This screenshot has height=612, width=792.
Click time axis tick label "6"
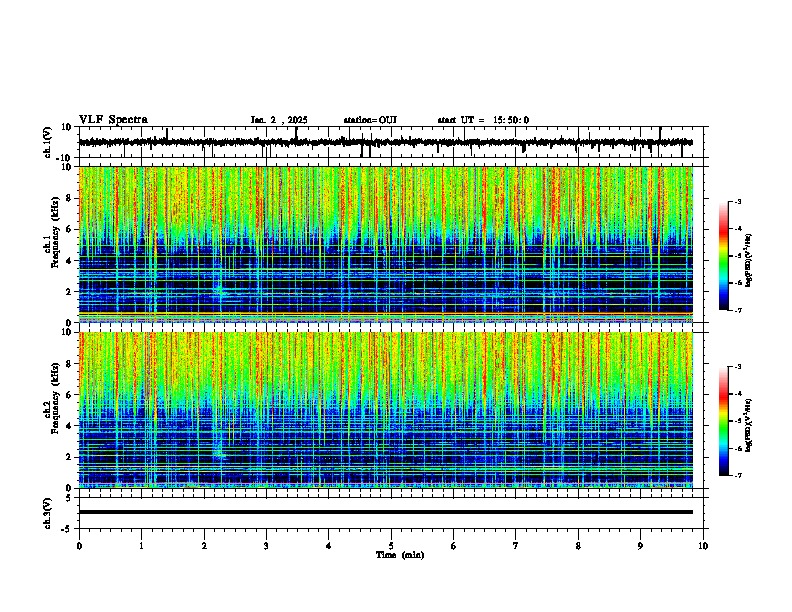454,546
